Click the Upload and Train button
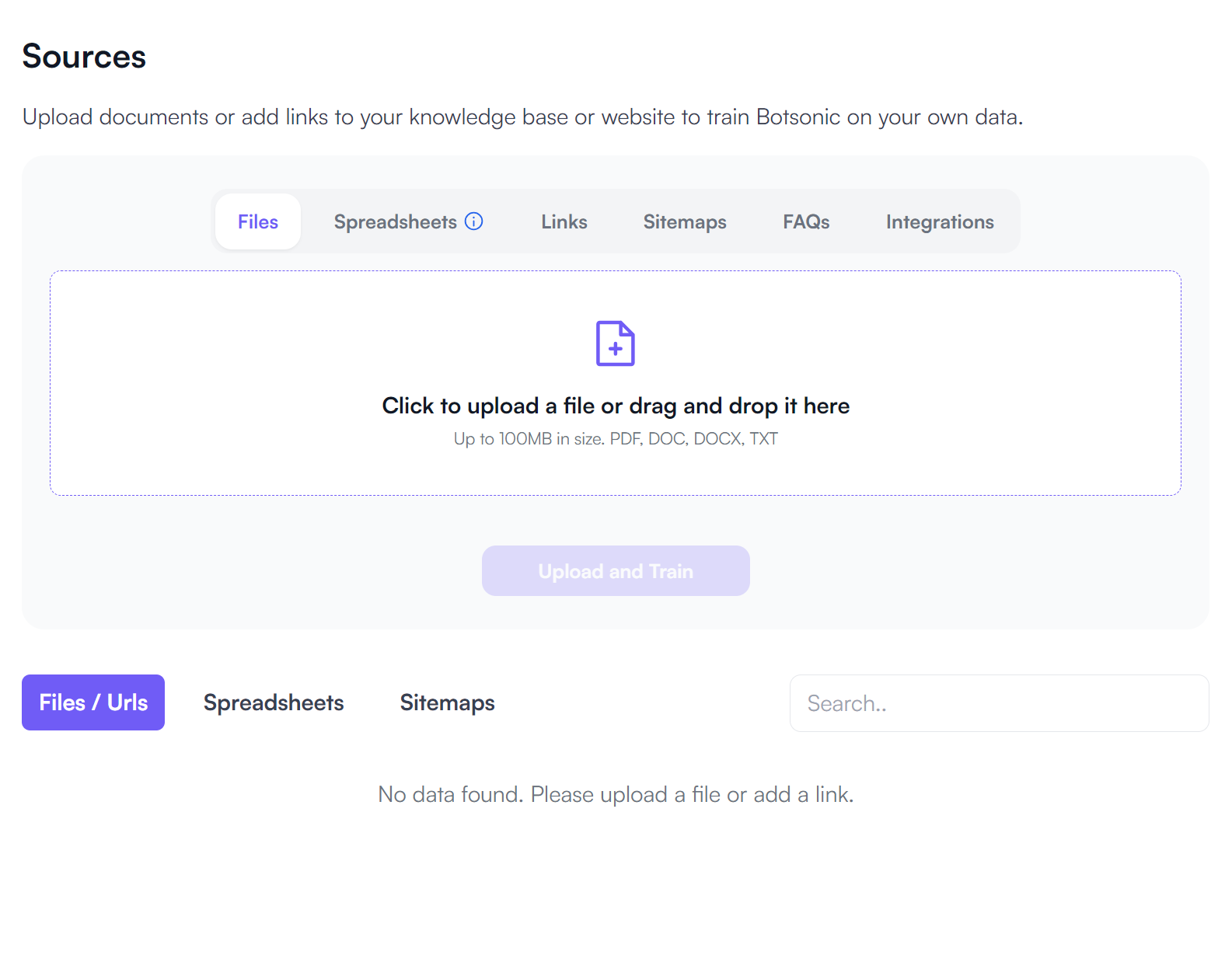The image size is (1232, 969). click(615, 570)
